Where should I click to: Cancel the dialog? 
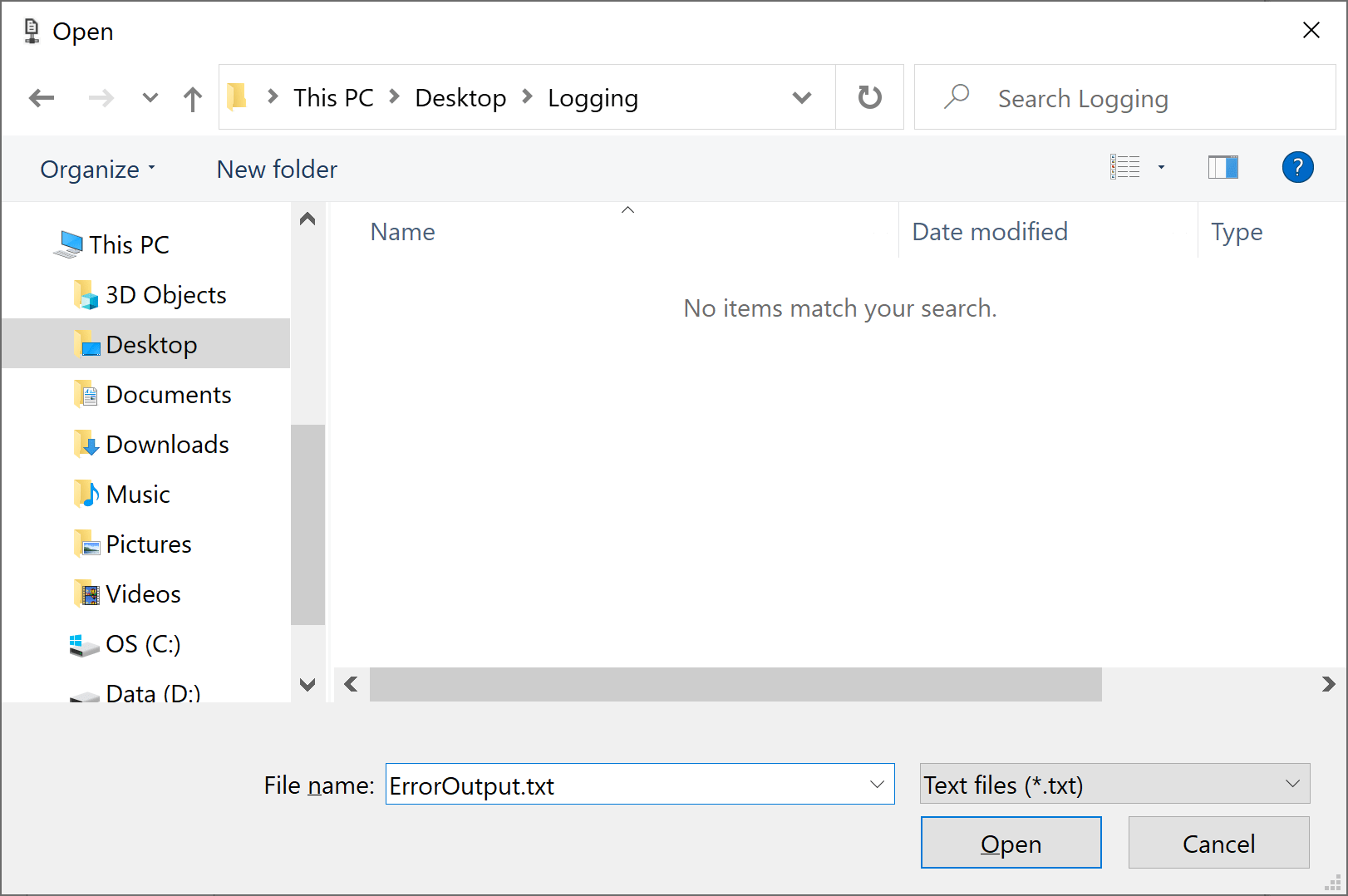pos(1218,843)
